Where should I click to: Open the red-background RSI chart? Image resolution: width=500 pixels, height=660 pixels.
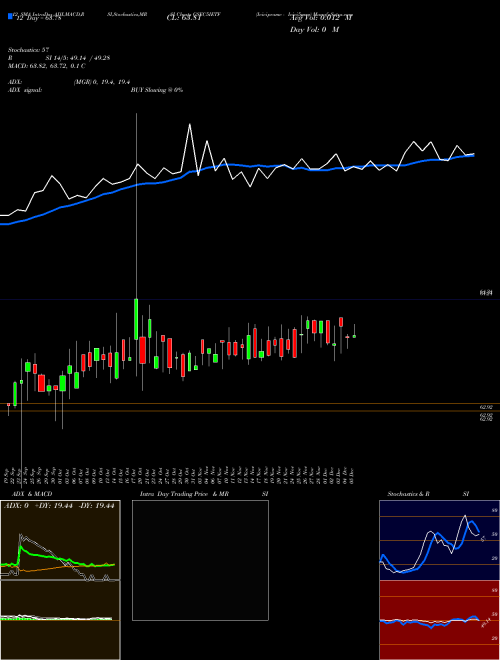point(439,620)
